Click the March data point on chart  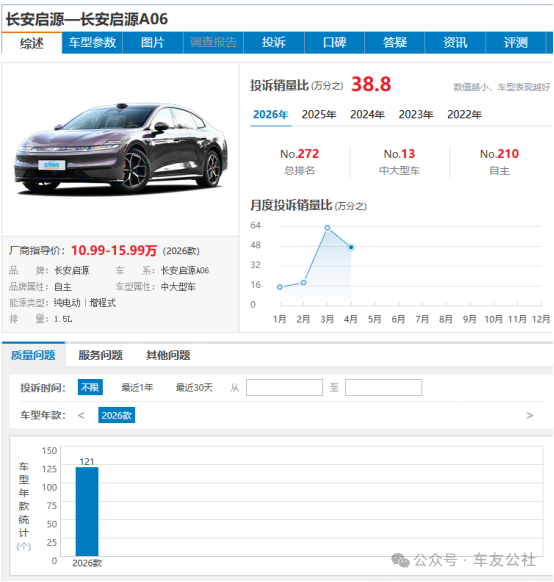pyautogui.click(x=327, y=228)
